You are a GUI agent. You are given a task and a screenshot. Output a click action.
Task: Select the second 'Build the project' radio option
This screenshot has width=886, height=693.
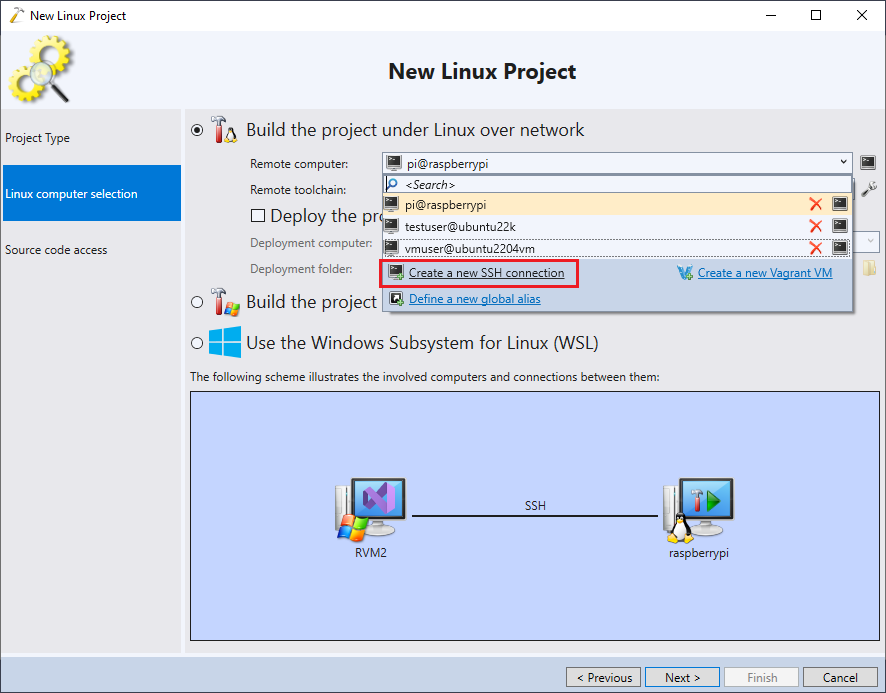[x=197, y=302]
